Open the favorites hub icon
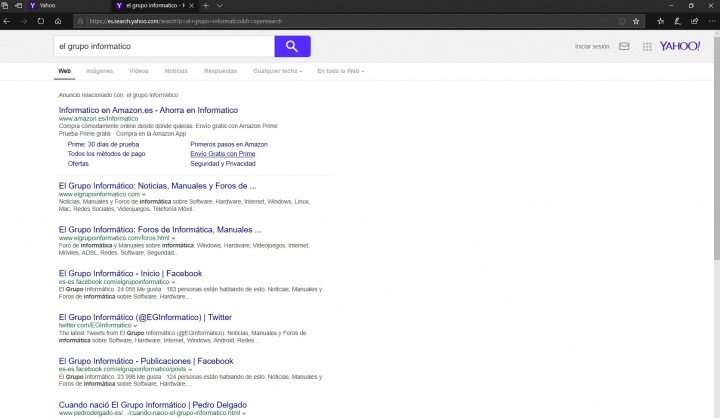 pos(660,21)
